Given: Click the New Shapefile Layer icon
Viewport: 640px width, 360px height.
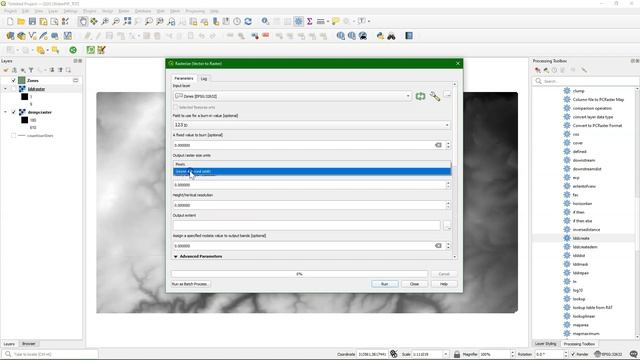Looking at the screenshot, I should pyautogui.click(x=32, y=36).
